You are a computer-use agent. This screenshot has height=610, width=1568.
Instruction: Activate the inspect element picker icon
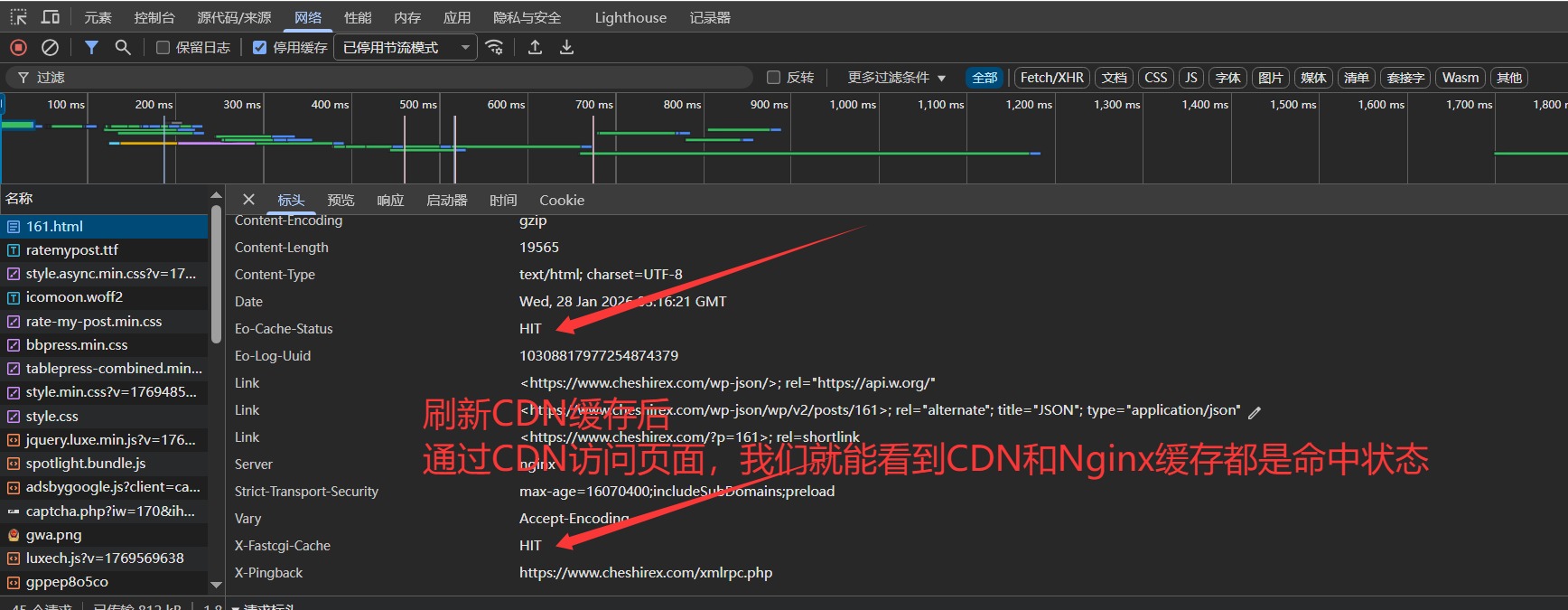click(x=18, y=17)
